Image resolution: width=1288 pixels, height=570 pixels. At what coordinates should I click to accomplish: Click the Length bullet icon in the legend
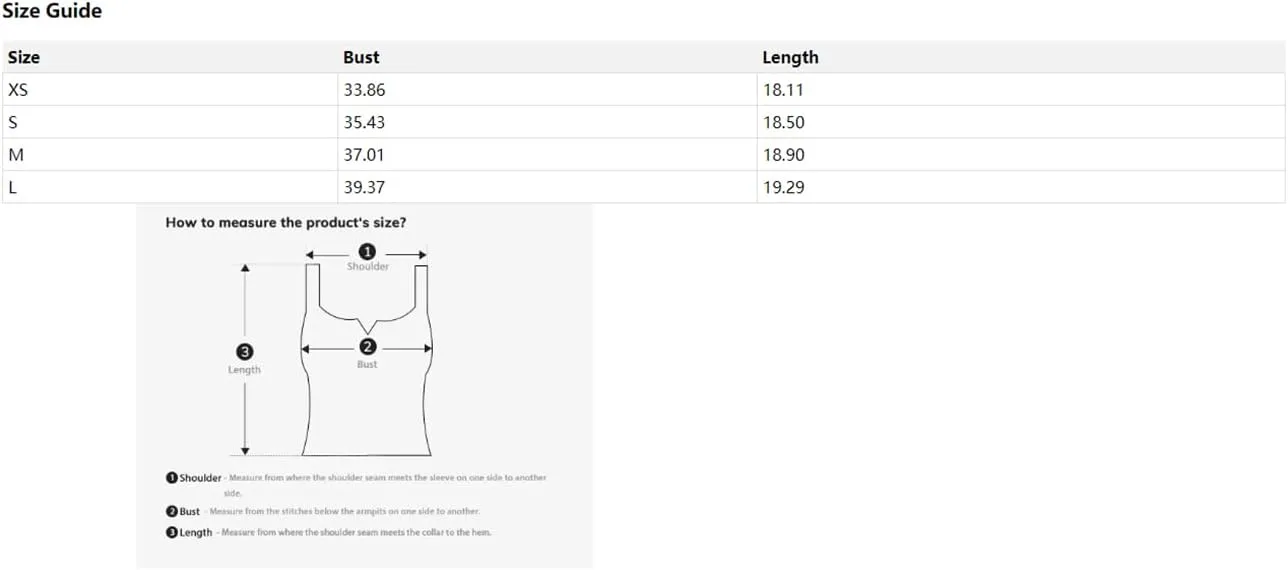click(172, 532)
